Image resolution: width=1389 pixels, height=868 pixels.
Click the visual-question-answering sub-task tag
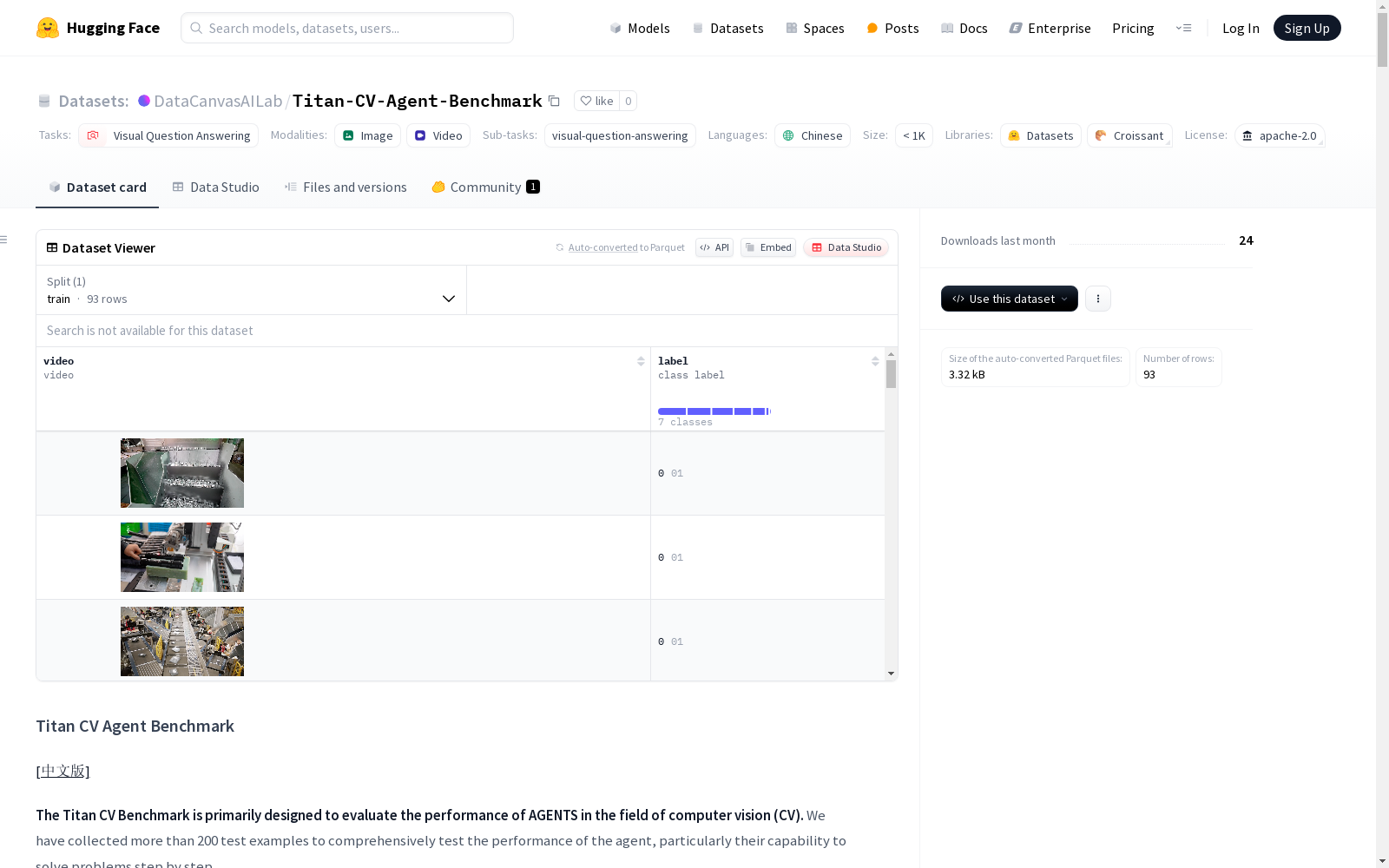(x=620, y=135)
